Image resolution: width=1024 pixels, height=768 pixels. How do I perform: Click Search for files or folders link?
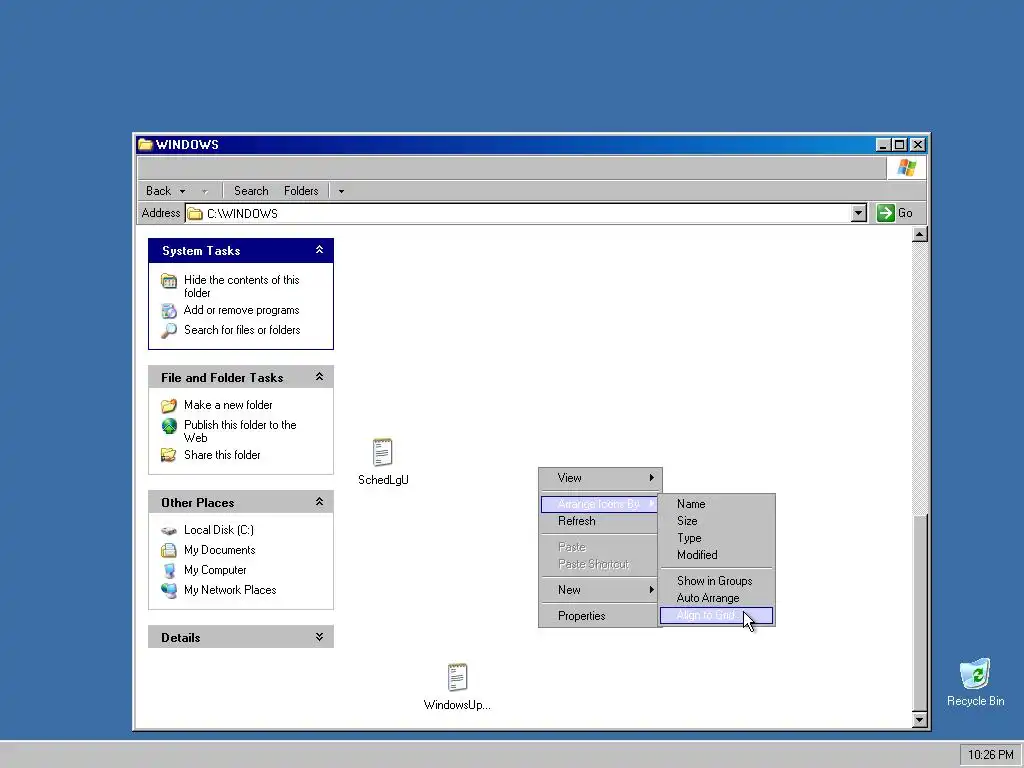[242, 330]
